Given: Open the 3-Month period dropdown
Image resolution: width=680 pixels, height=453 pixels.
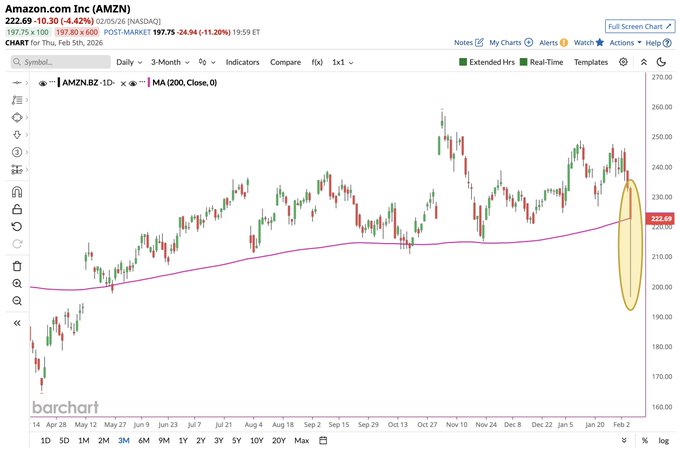Looking at the screenshot, I should pos(170,62).
